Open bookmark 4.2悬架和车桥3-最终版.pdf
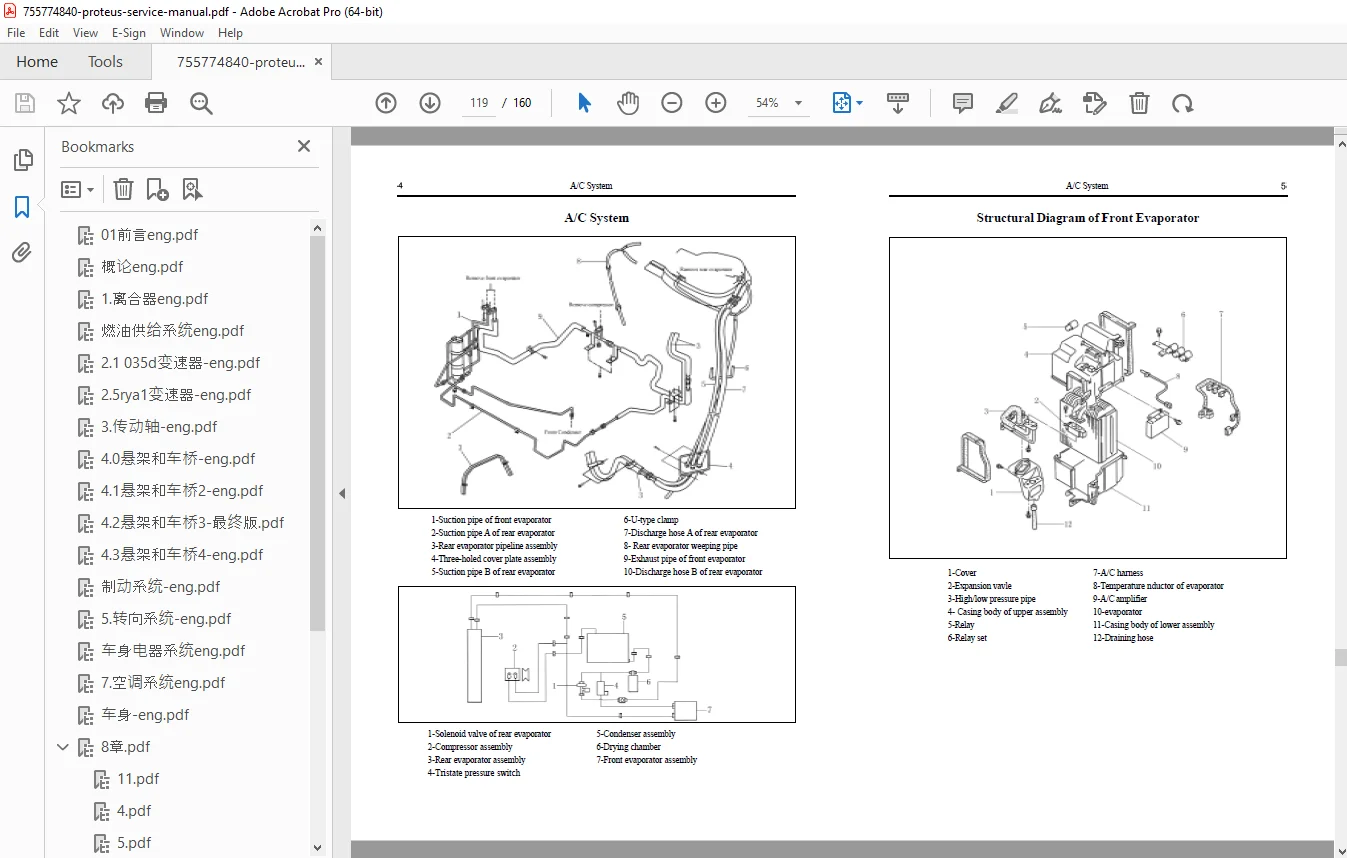Image resolution: width=1347 pixels, height=858 pixels. coord(193,523)
